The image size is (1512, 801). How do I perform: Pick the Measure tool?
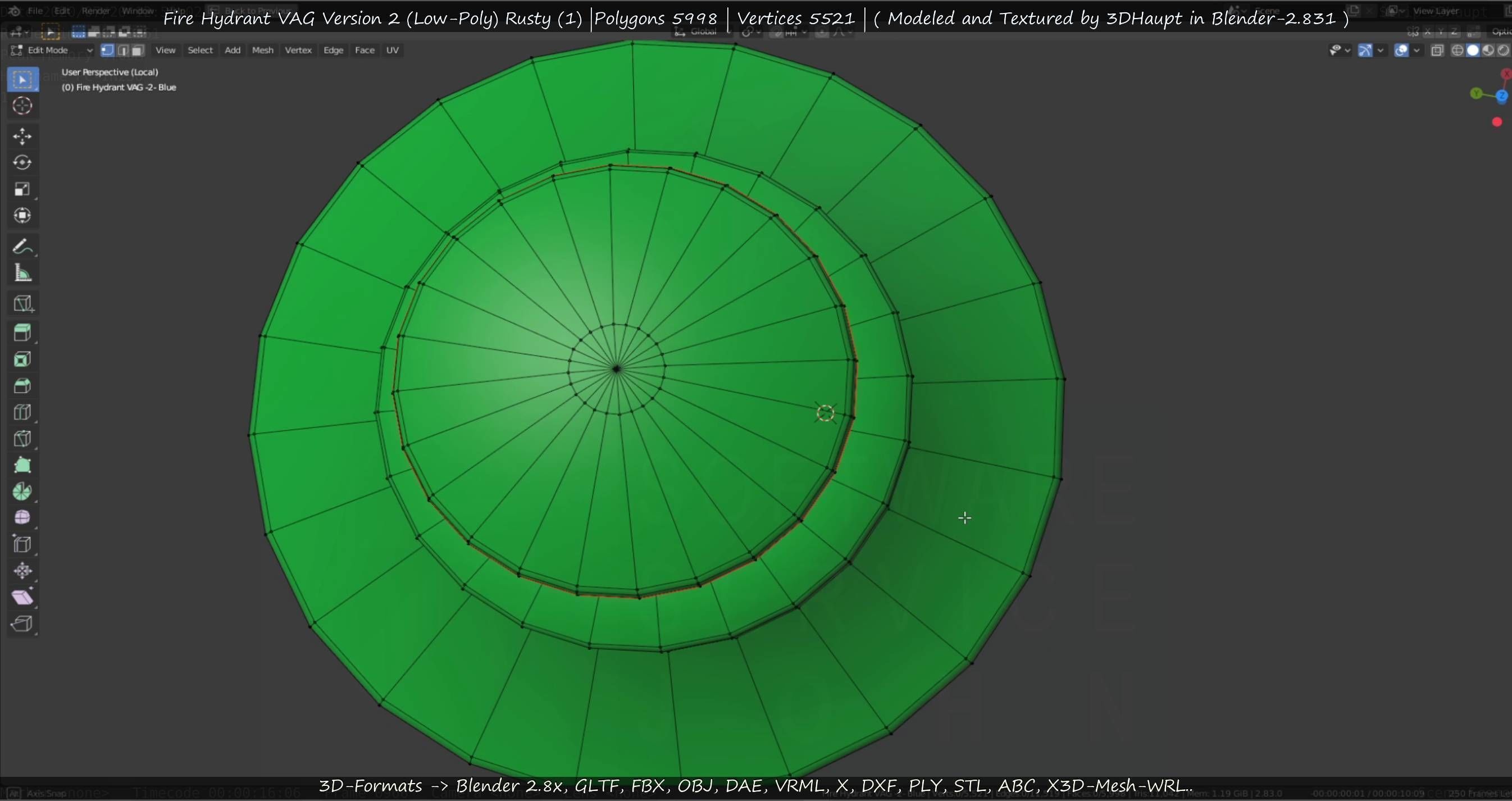pos(22,273)
